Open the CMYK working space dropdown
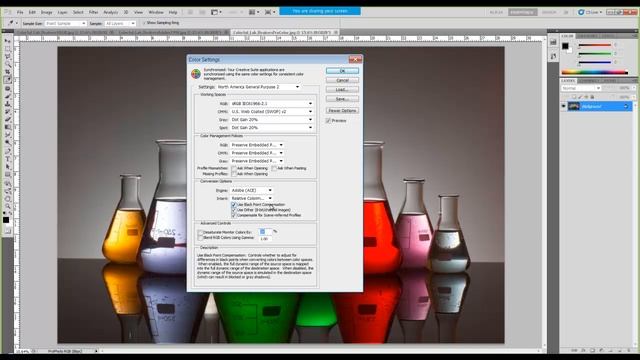 coord(272,111)
